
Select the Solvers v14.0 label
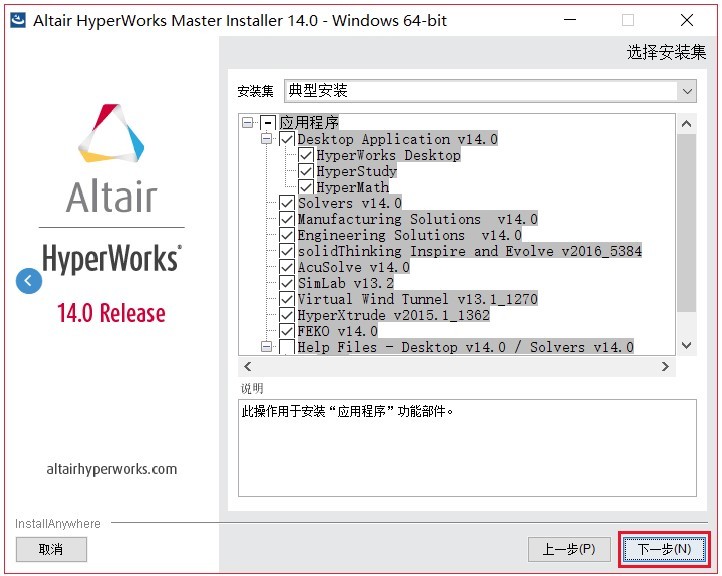(349, 203)
